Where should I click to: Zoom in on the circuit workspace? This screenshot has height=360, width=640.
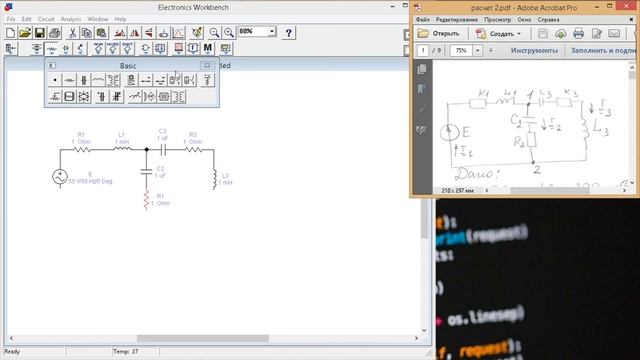click(229, 33)
